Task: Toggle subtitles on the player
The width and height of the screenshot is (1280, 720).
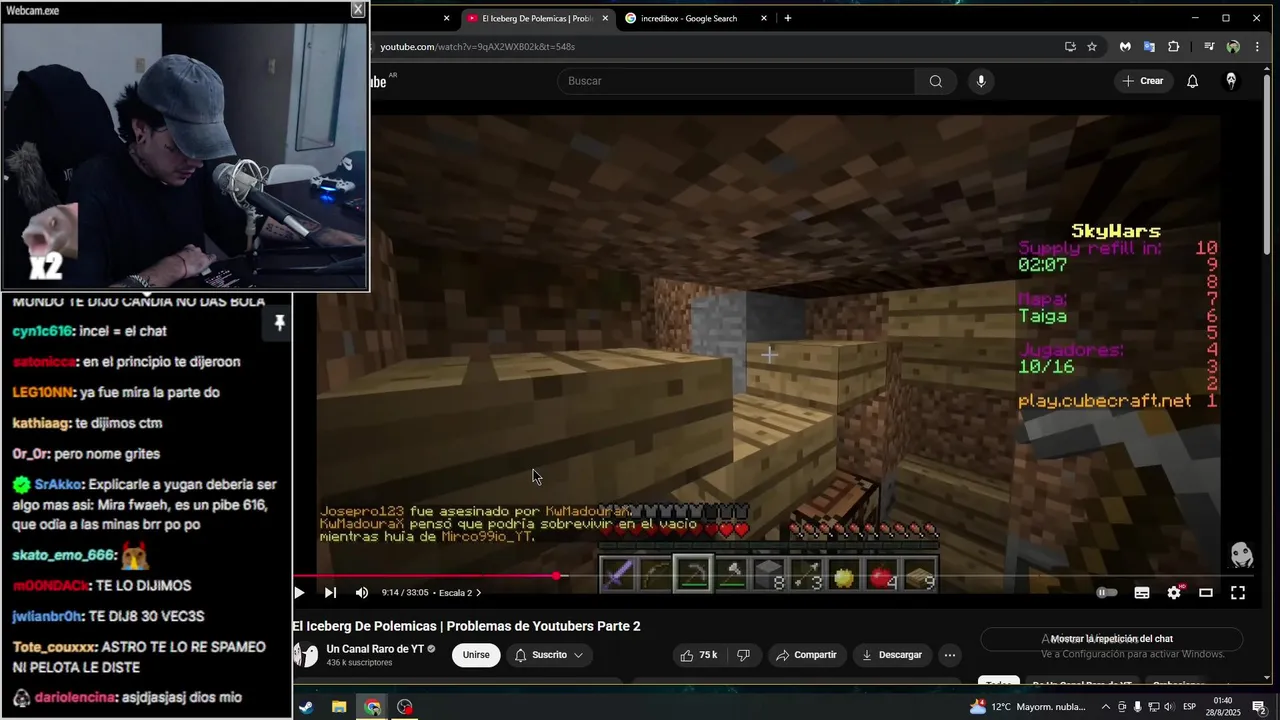Action: pos(1142,593)
